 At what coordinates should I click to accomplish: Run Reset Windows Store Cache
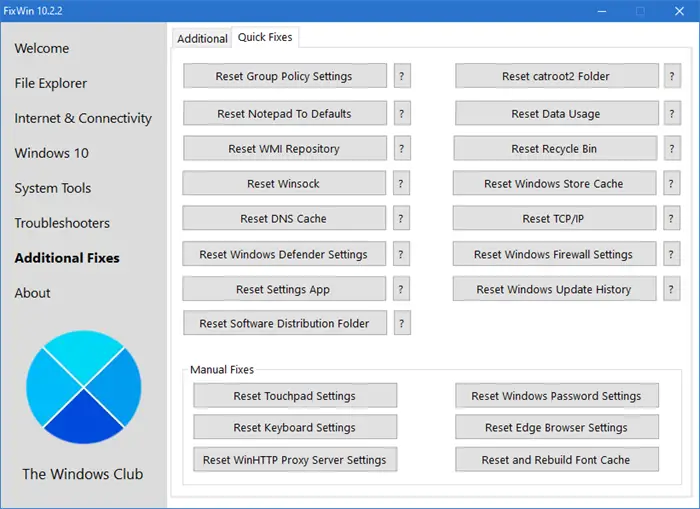554,183
